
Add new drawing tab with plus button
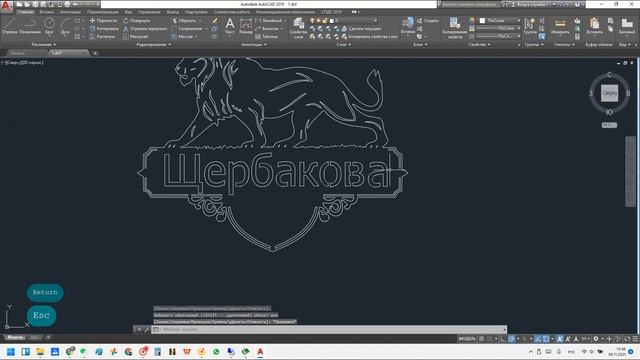[95, 53]
